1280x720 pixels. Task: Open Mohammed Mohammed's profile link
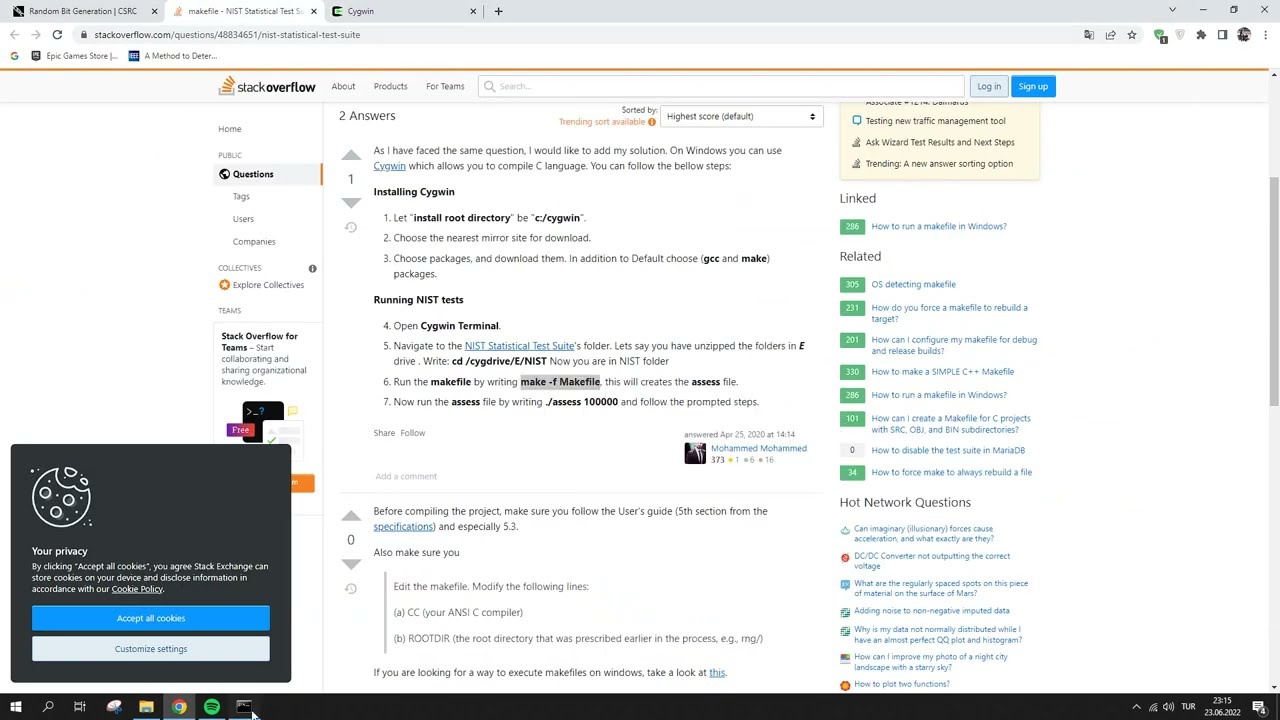pos(759,448)
